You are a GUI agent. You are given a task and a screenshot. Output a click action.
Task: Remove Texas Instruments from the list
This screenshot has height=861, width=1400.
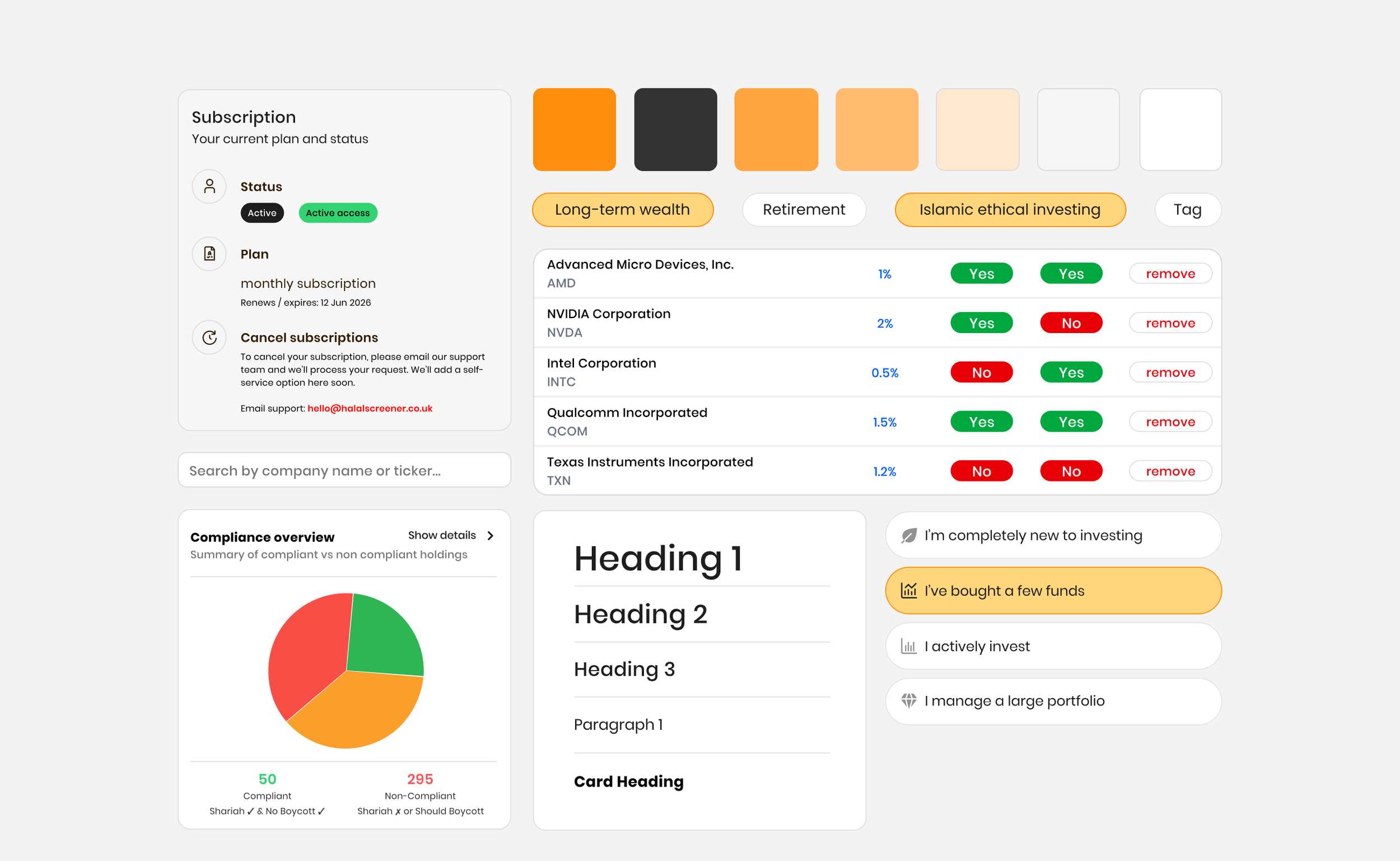pos(1170,471)
